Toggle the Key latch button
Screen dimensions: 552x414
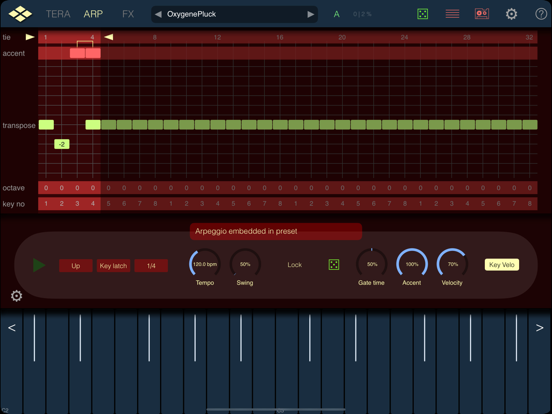point(113,266)
